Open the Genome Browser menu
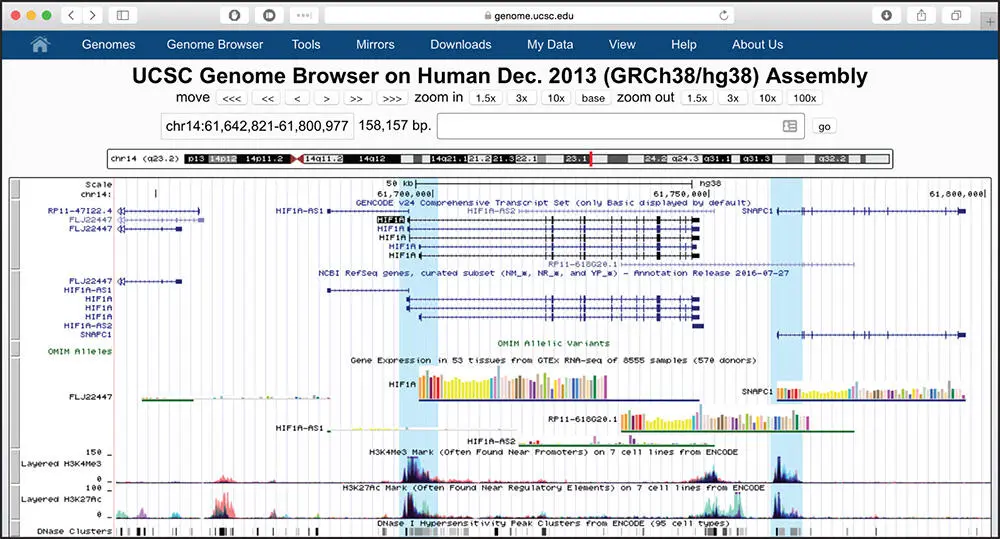The width and height of the screenshot is (1000, 539). tap(215, 45)
